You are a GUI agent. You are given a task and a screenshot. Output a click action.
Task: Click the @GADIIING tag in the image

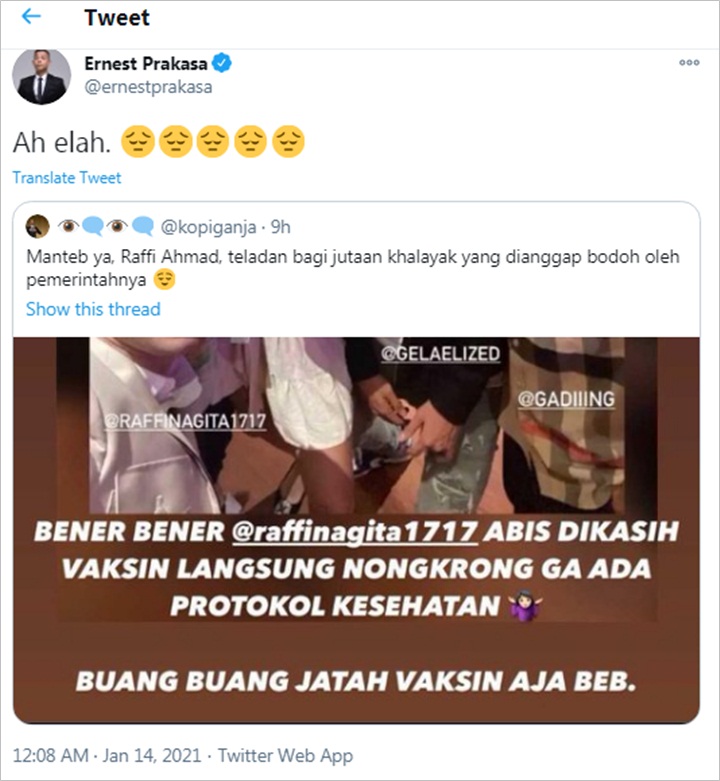pos(566,399)
